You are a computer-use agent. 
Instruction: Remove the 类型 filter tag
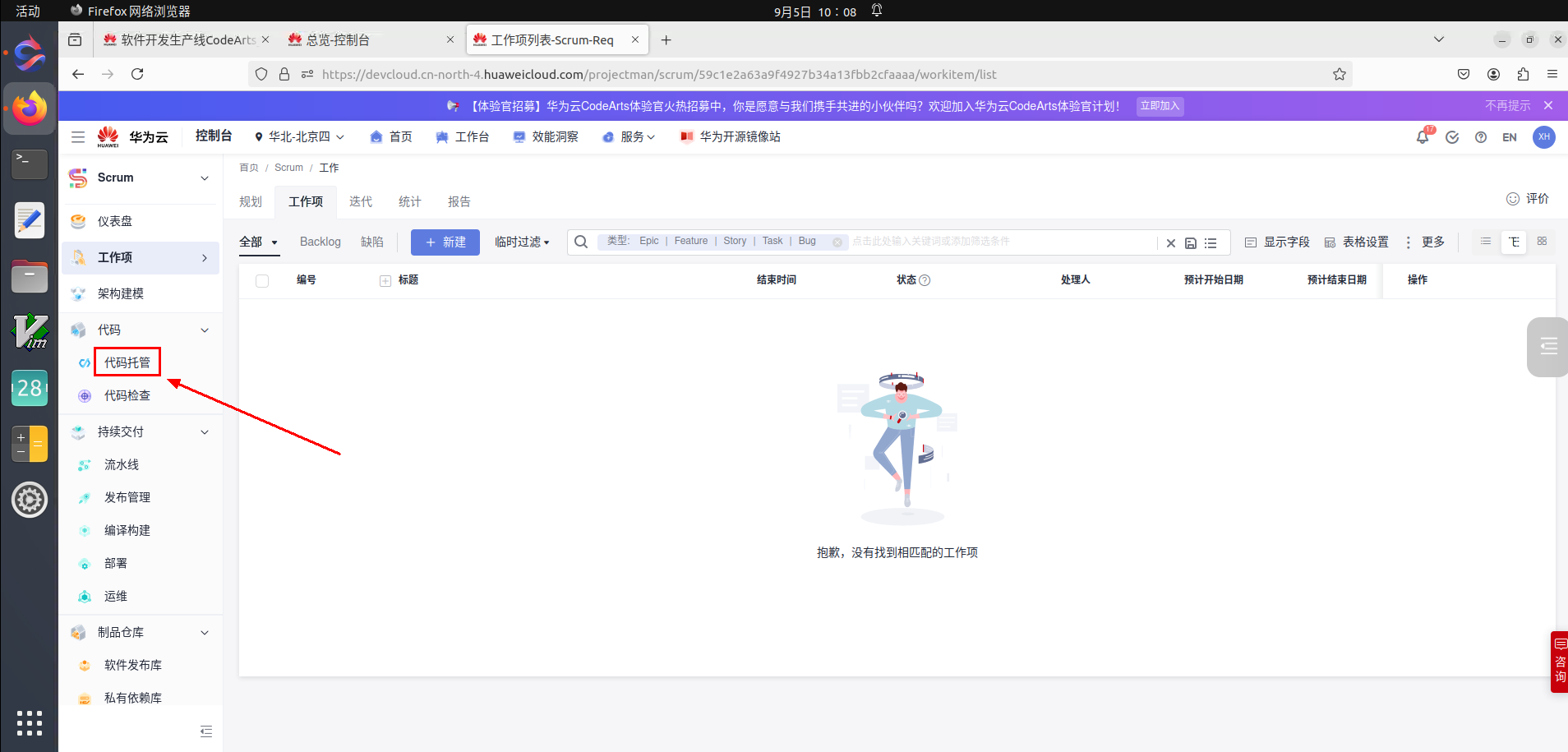pos(837,242)
